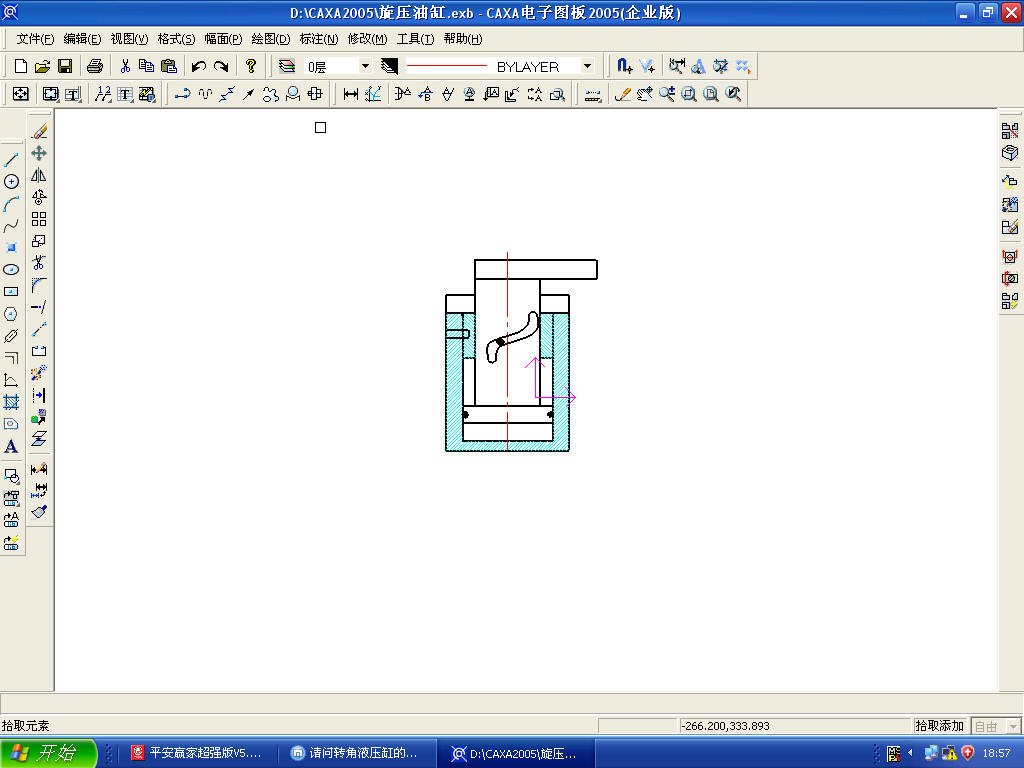
Task: Cut selection with the scissors icon
Action: coord(125,66)
